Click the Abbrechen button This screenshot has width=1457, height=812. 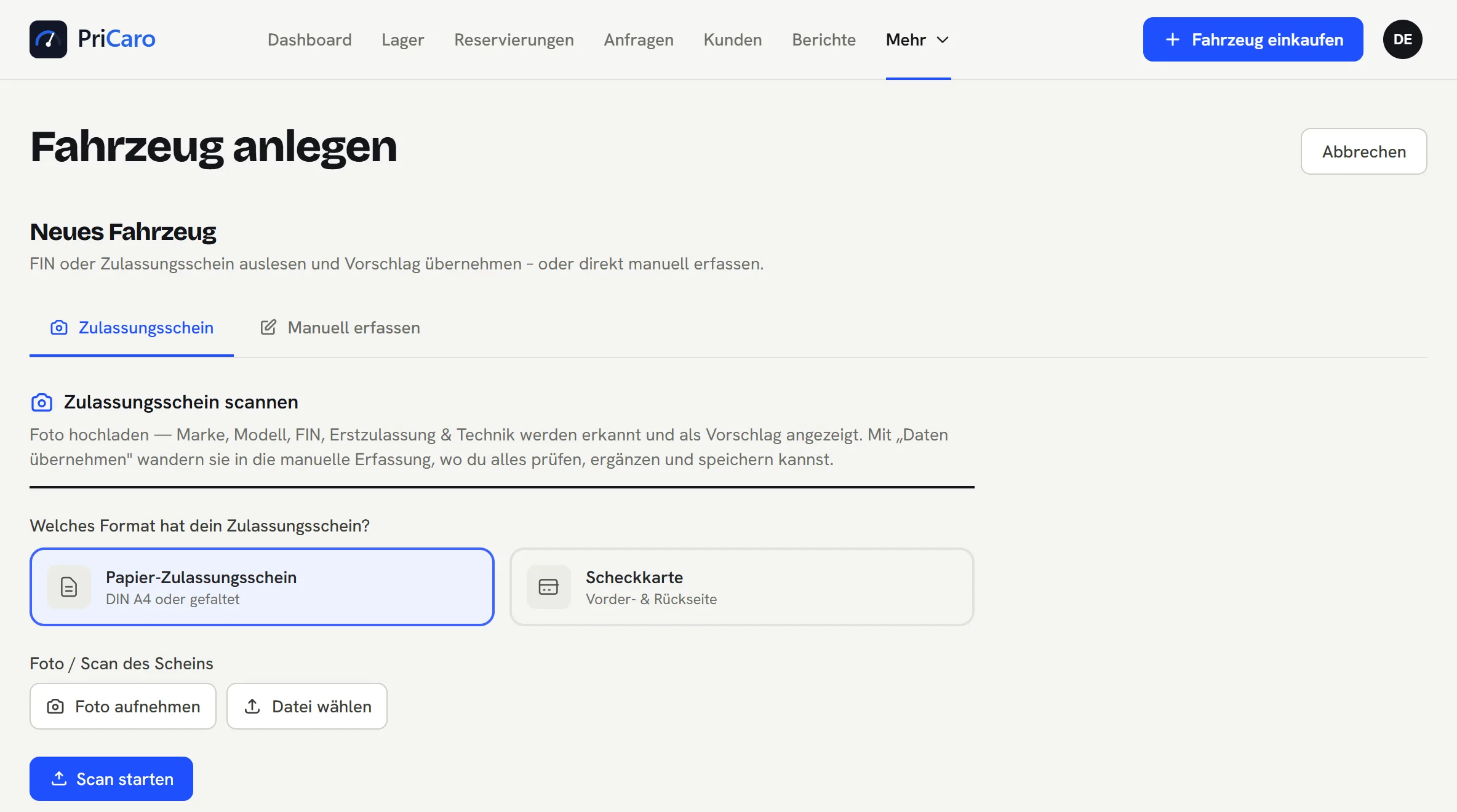pyautogui.click(x=1364, y=151)
